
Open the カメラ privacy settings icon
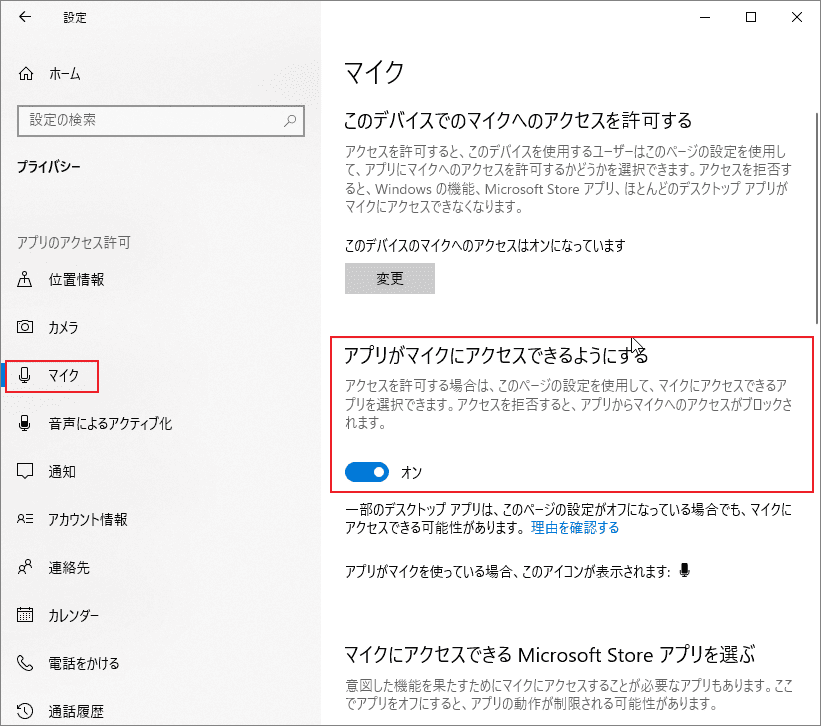25,328
